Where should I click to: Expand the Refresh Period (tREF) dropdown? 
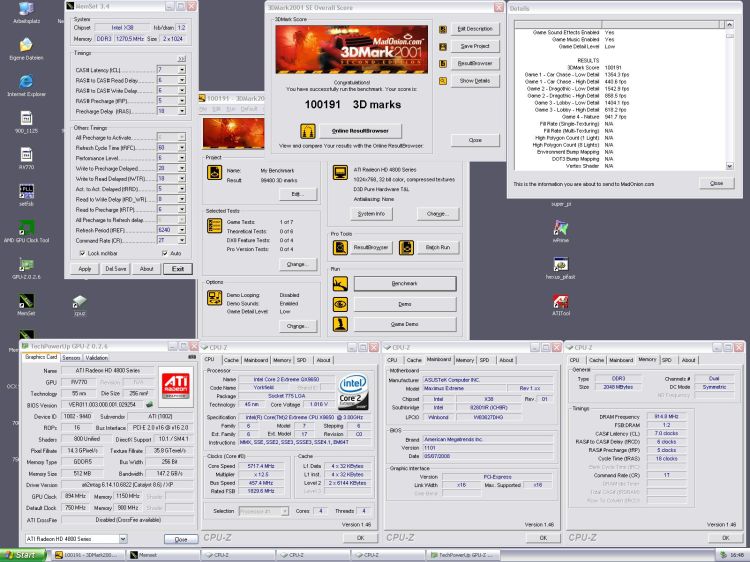[184, 229]
